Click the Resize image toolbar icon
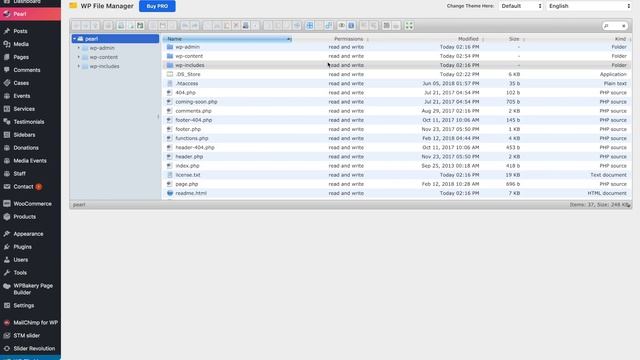The image size is (640, 360). click(x=297, y=25)
